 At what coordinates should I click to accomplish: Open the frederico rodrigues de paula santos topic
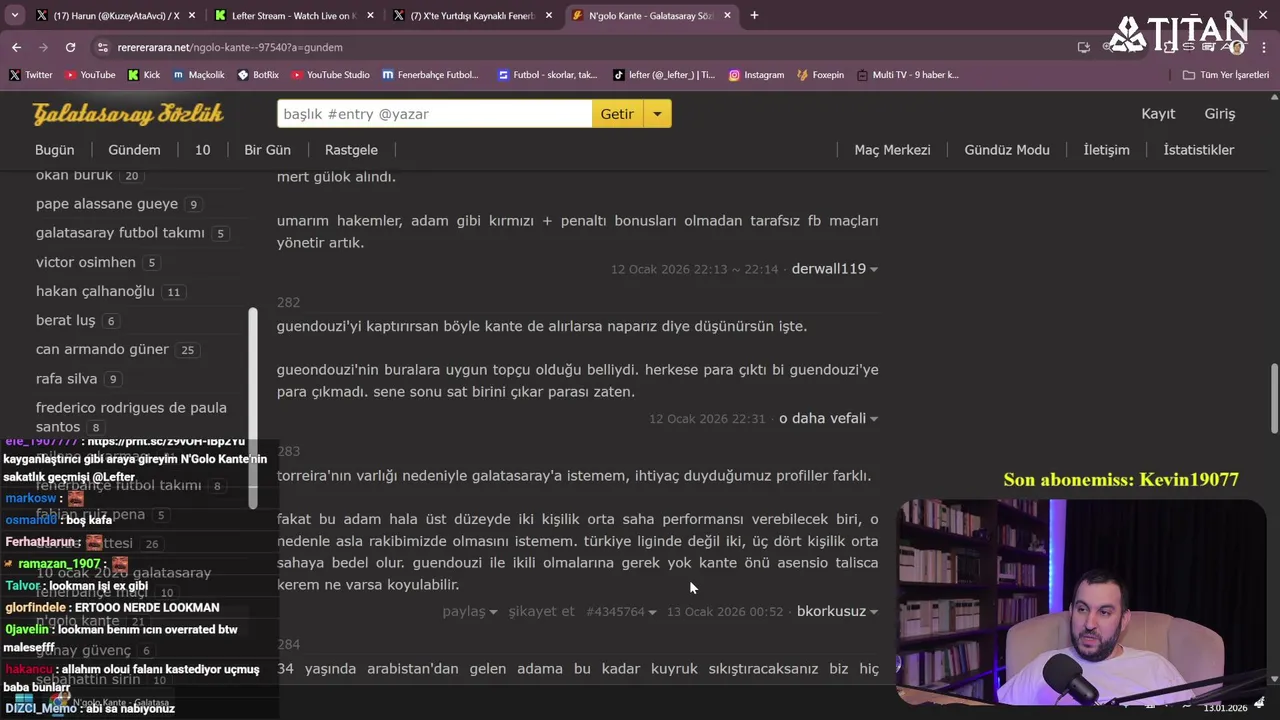coord(131,417)
